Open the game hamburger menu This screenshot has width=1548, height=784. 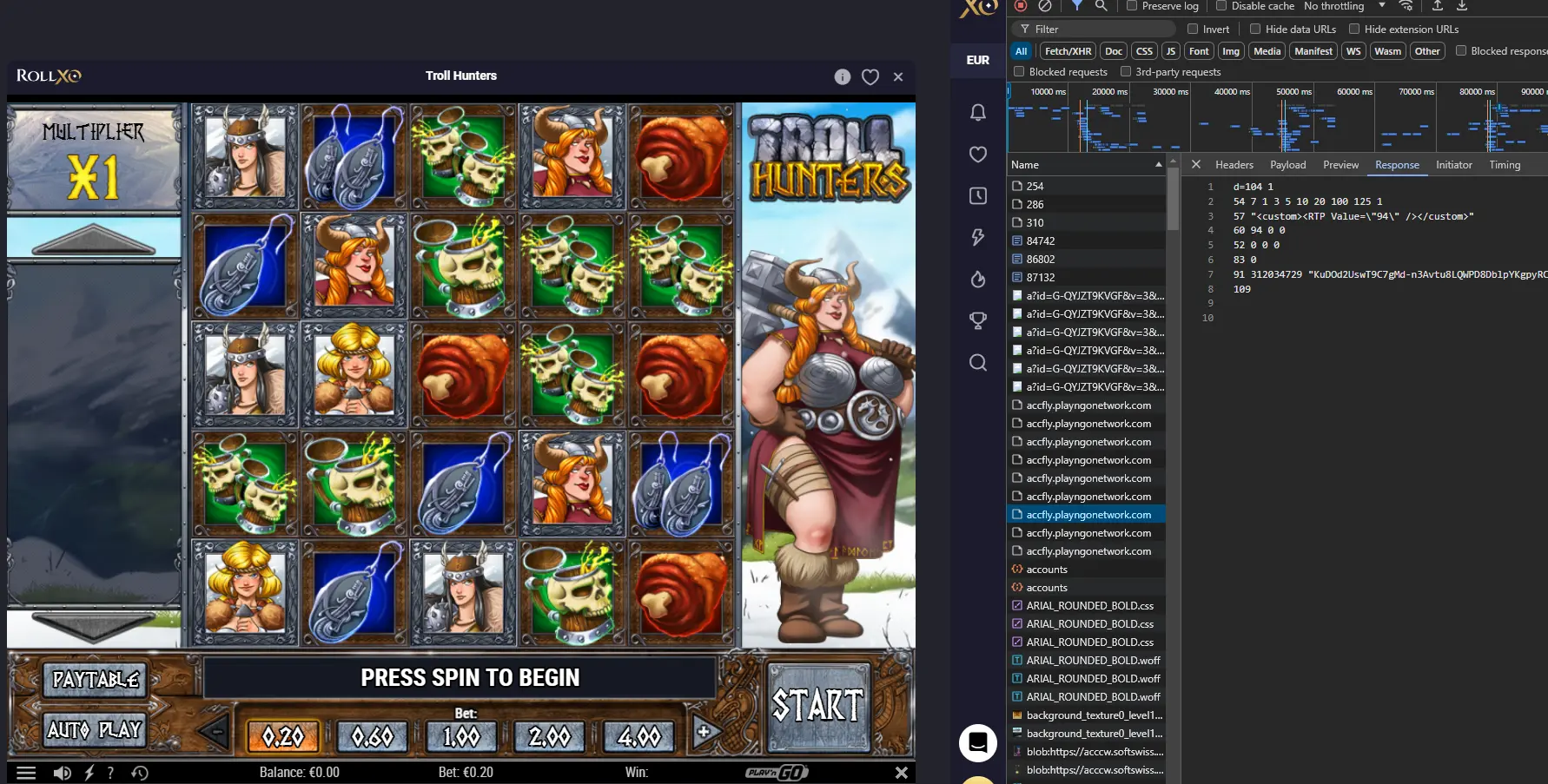[26, 772]
